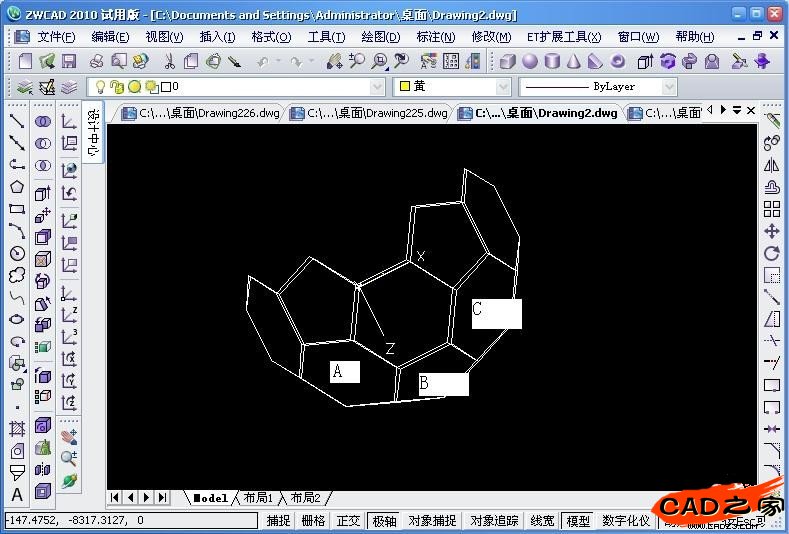Screen dimensions: 789x534
Task: Jump to last layout tab button
Action: click(x=162, y=498)
